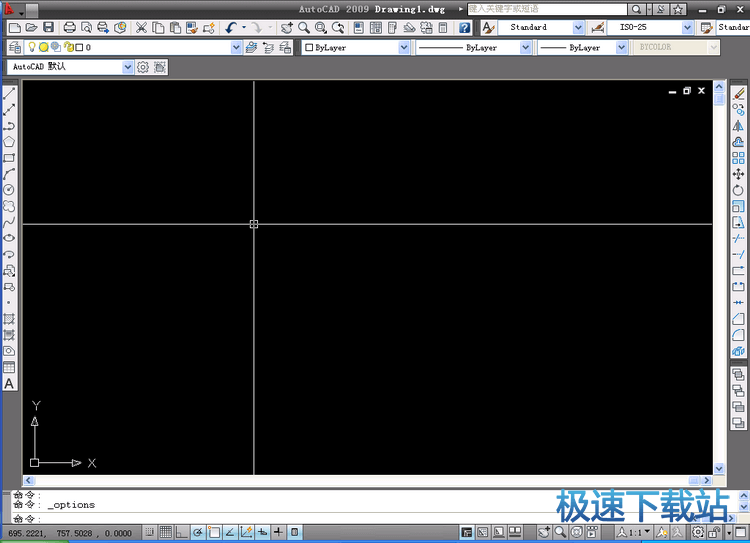750x543 pixels.
Task: Select the Fillet tool
Action: [x=739, y=335]
